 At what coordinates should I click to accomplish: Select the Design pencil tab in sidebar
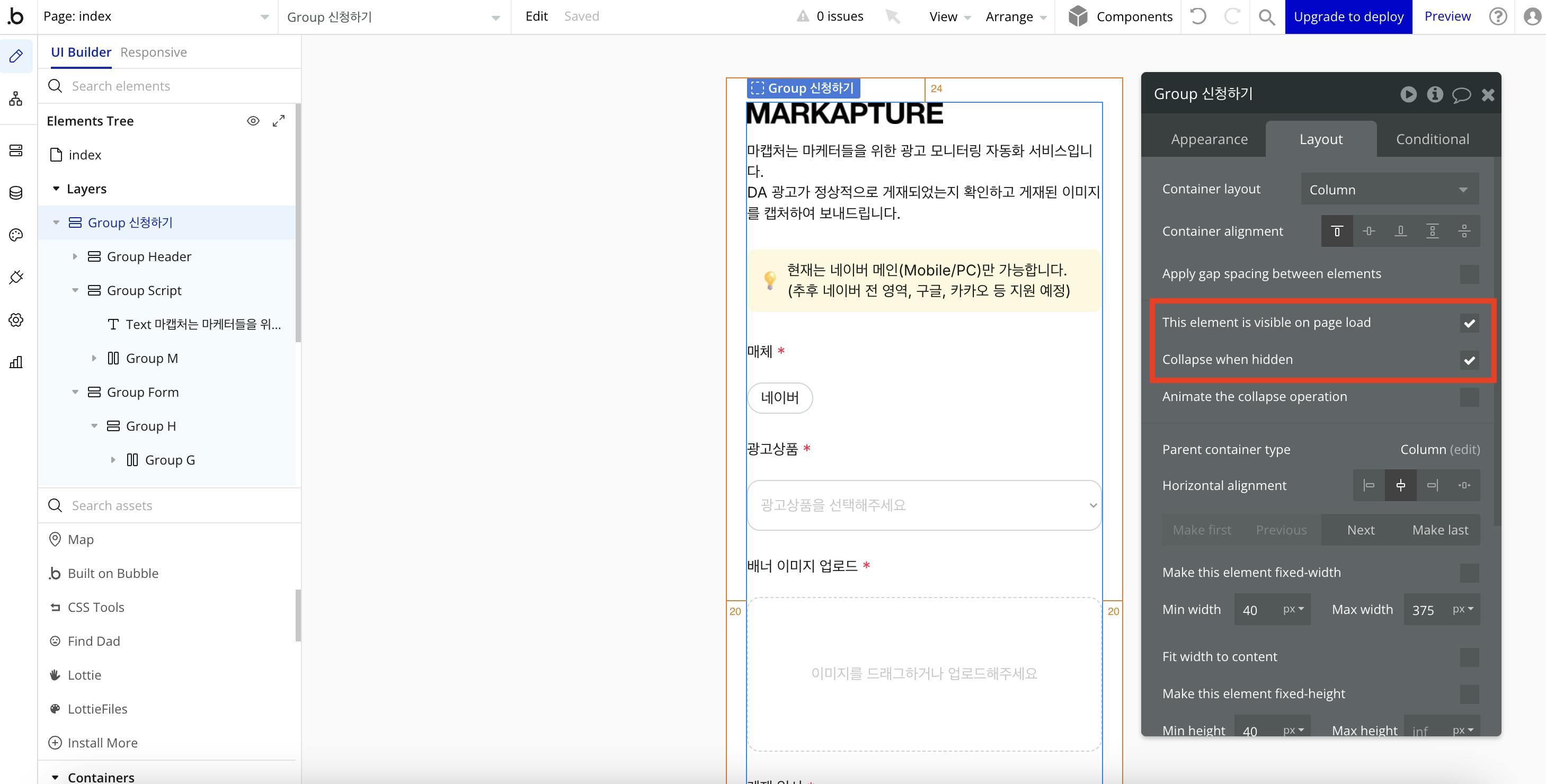pos(16,56)
